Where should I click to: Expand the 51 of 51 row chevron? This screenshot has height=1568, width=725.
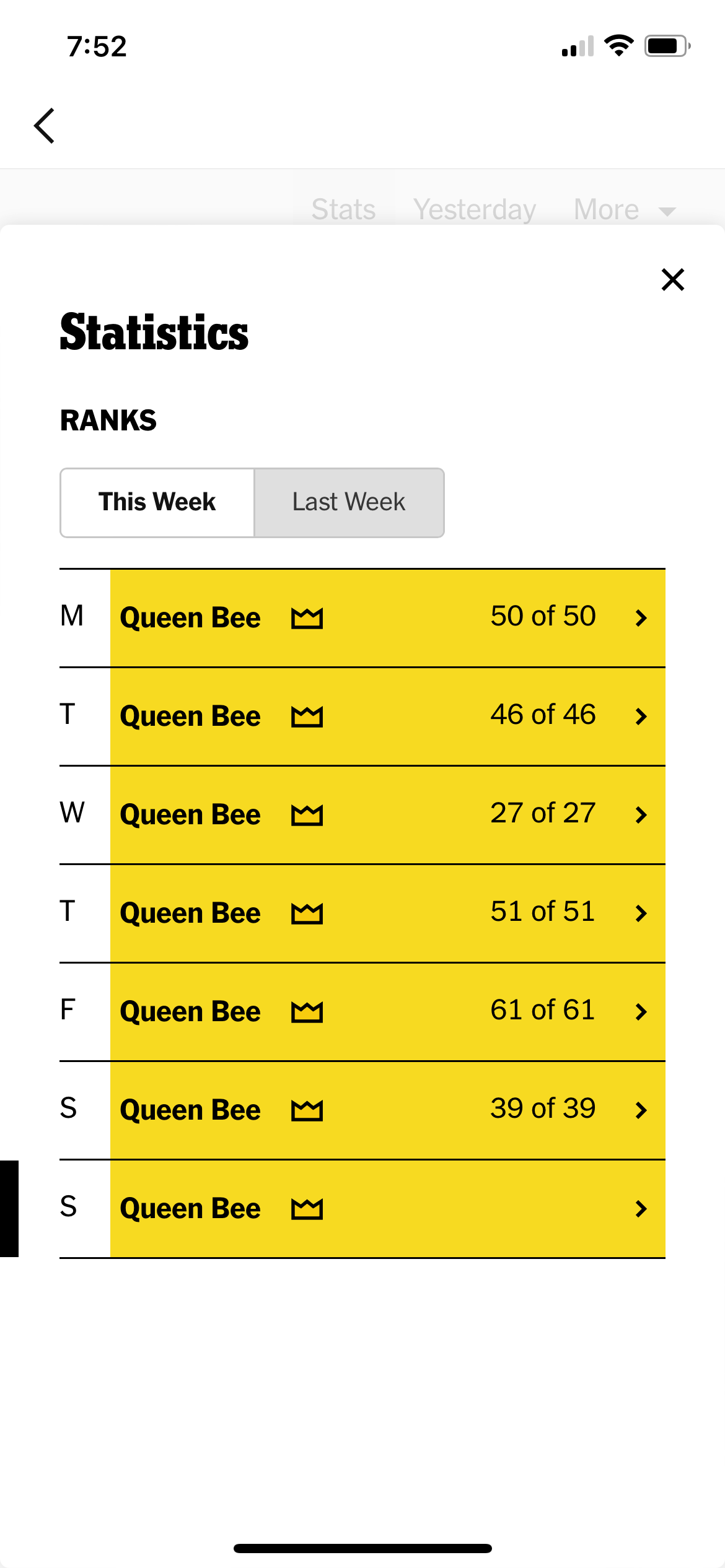641,913
